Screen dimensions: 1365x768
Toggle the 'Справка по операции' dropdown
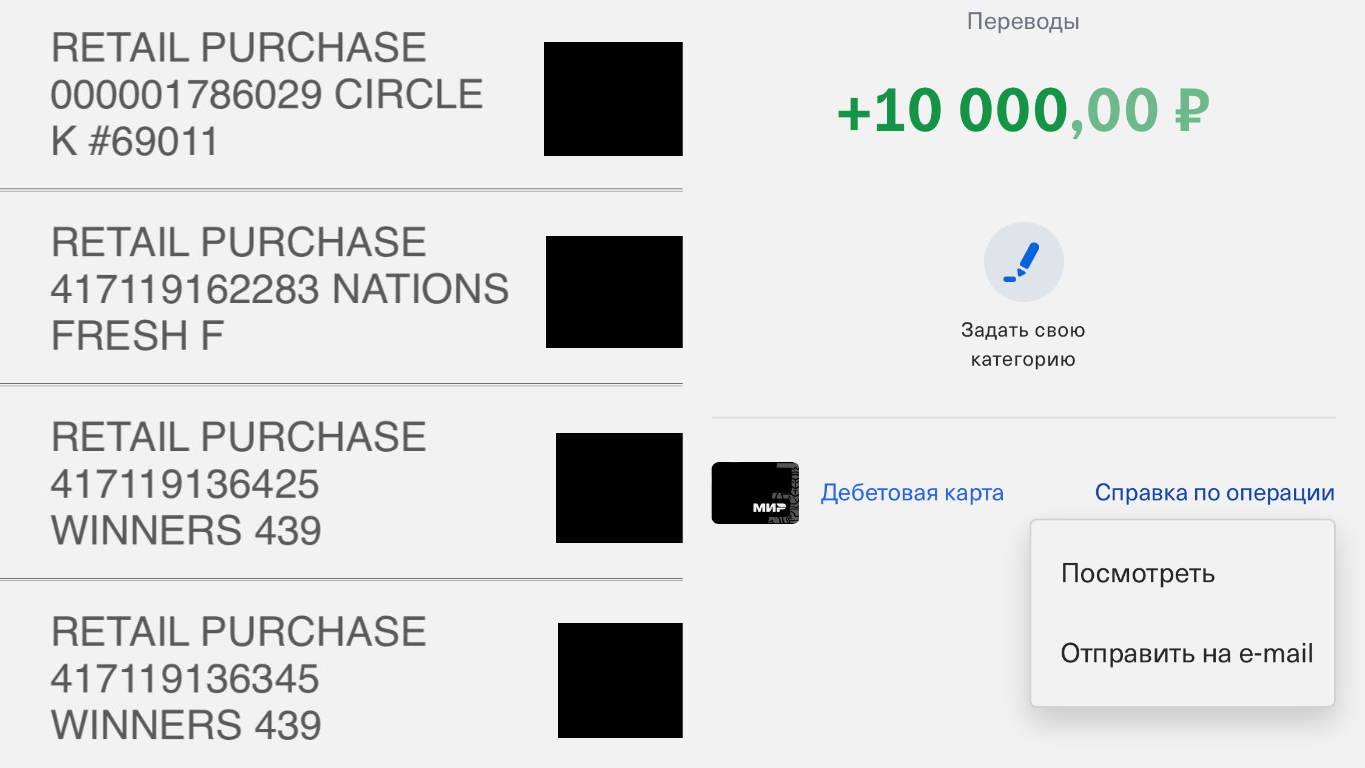pos(1214,493)
